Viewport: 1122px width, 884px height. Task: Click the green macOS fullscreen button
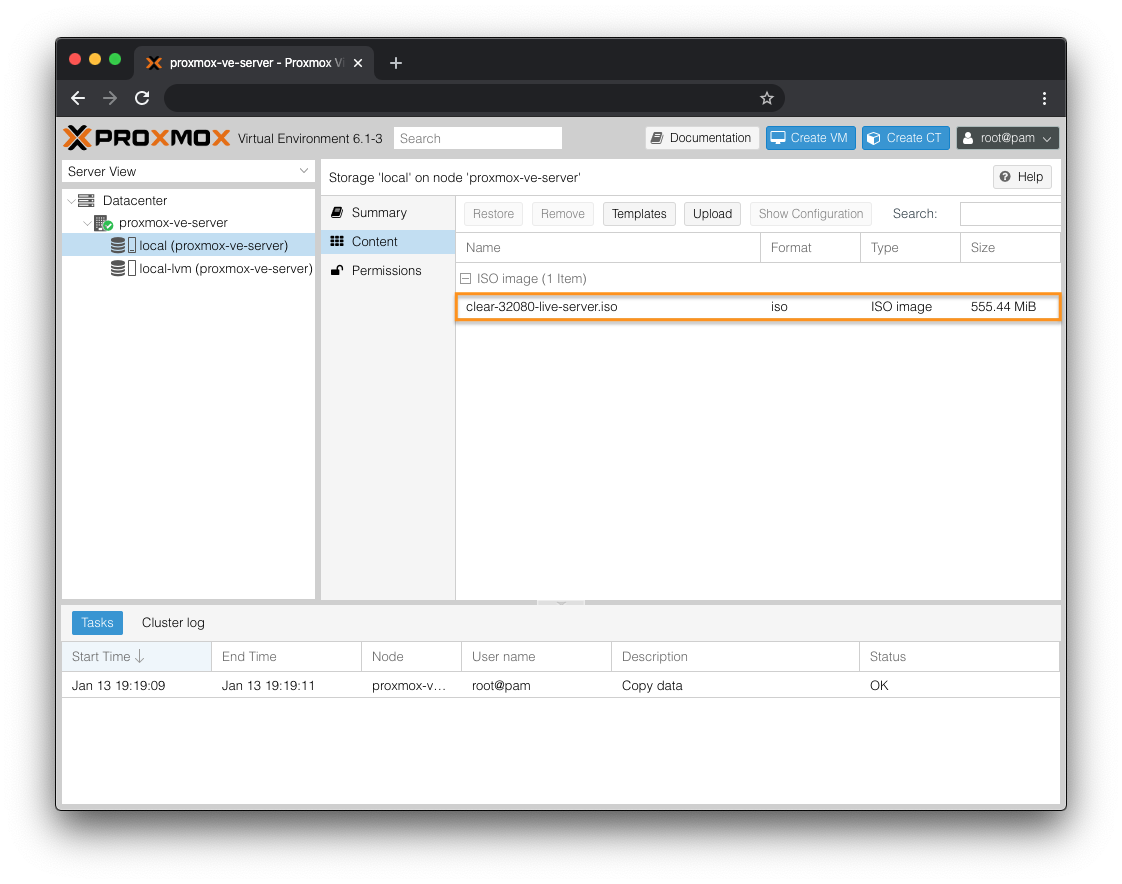[115, 59]
